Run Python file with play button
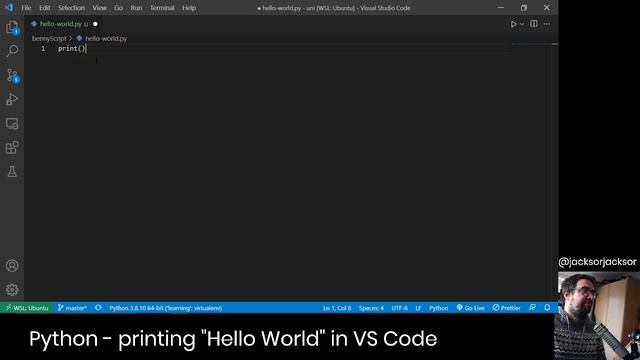 513,24
